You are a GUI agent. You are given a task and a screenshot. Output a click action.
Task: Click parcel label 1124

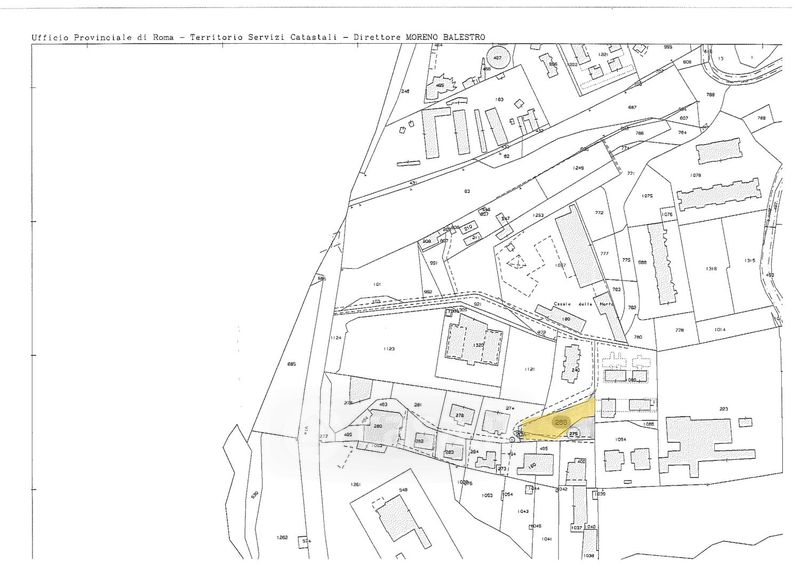(x=336, y=338)
